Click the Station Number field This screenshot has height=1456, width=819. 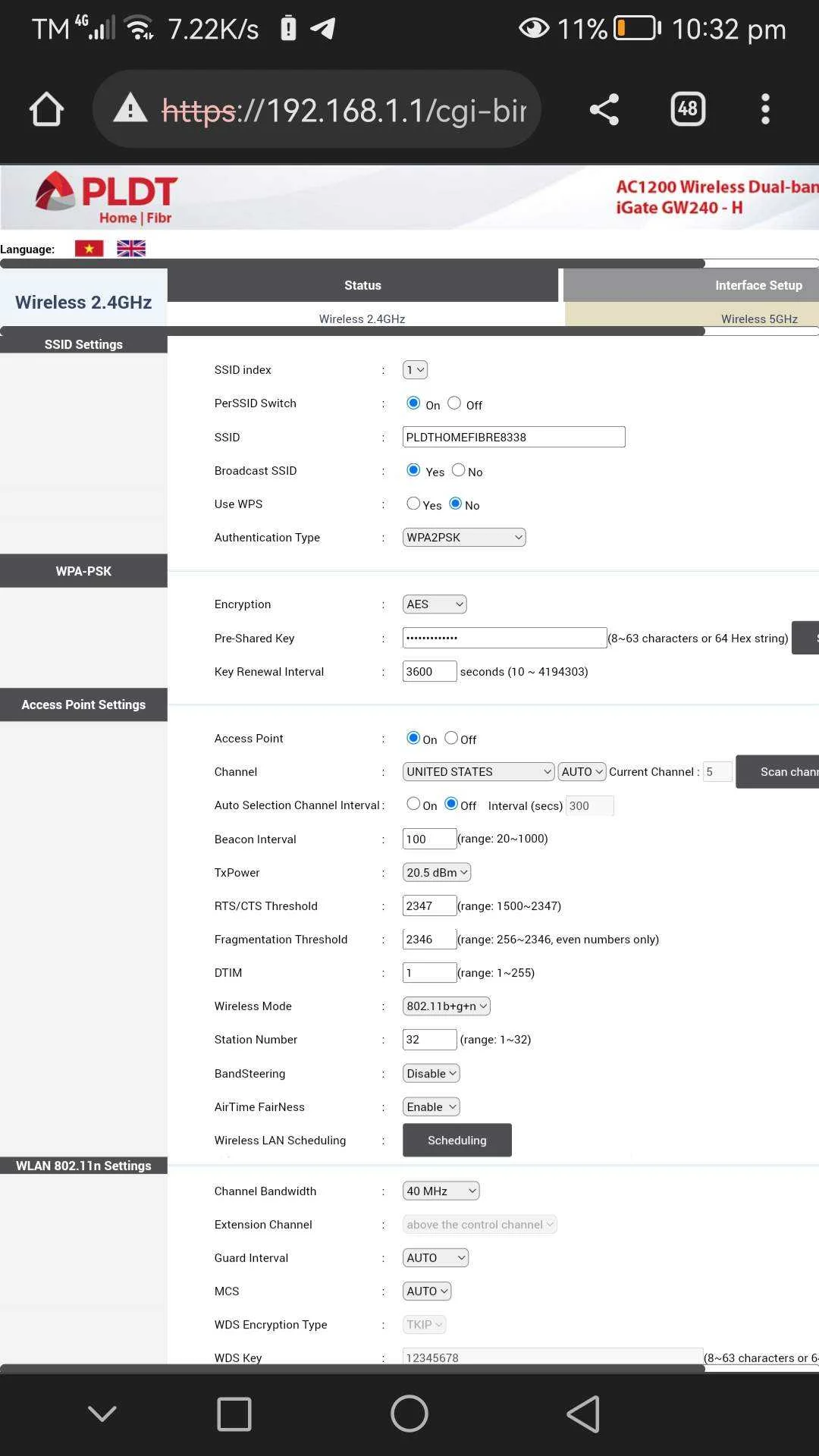[430, 1040]
